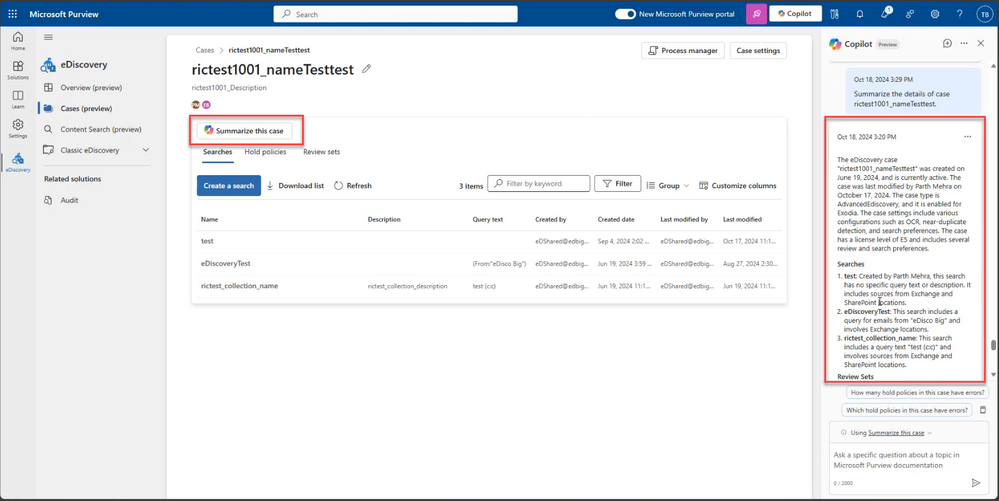
Task: Start new Copilot chat icon
Action: pos(947,43)
